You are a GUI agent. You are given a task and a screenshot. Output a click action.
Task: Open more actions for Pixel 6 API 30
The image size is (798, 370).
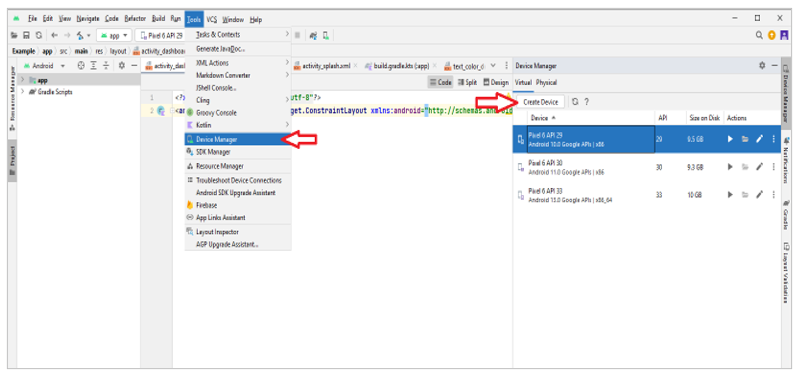774,166
